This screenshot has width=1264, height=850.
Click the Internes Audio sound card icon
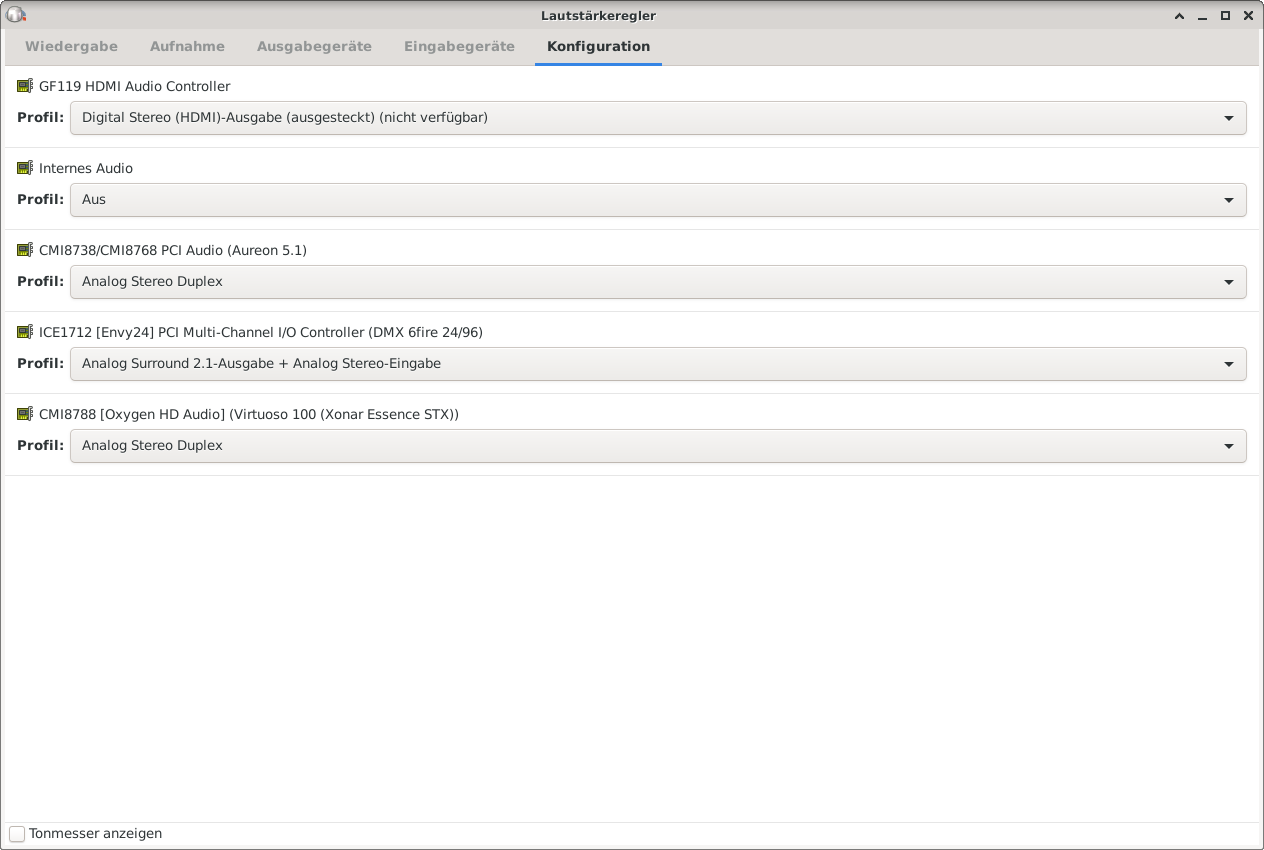(25, 168)
